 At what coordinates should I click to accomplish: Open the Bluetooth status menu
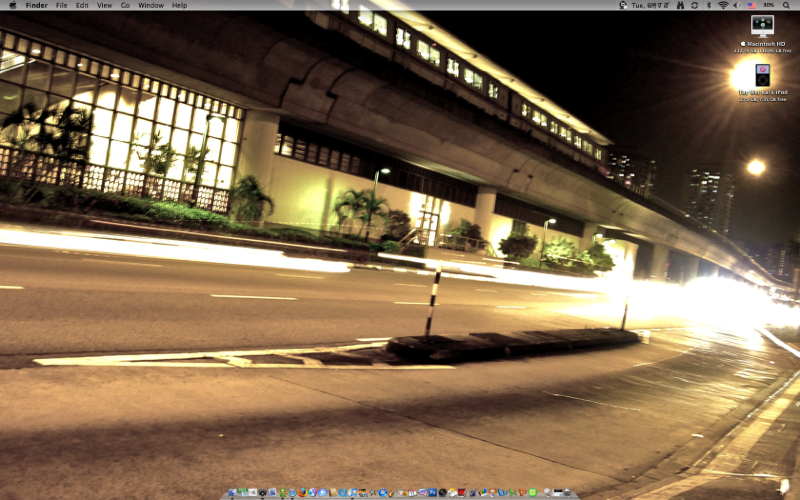pyautogui.click(x=709, y=5)
